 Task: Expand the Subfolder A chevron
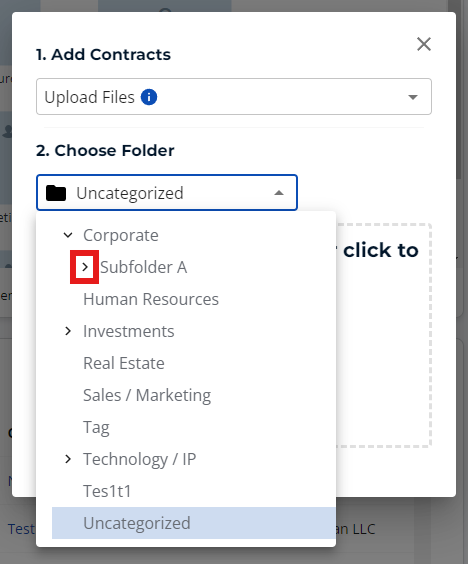(x=85, y=267)
